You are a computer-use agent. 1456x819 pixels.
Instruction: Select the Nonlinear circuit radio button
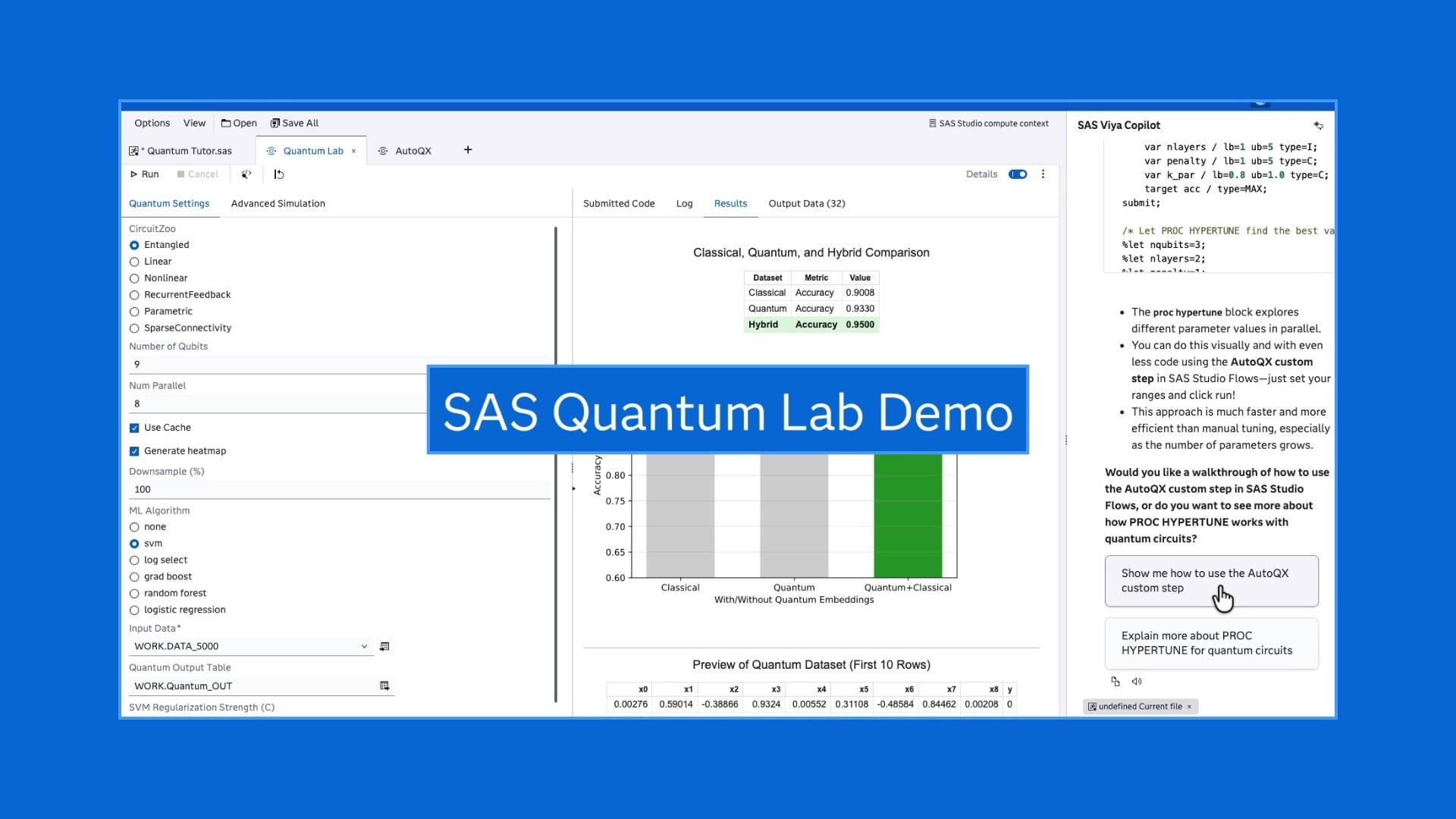pos(134,278)
